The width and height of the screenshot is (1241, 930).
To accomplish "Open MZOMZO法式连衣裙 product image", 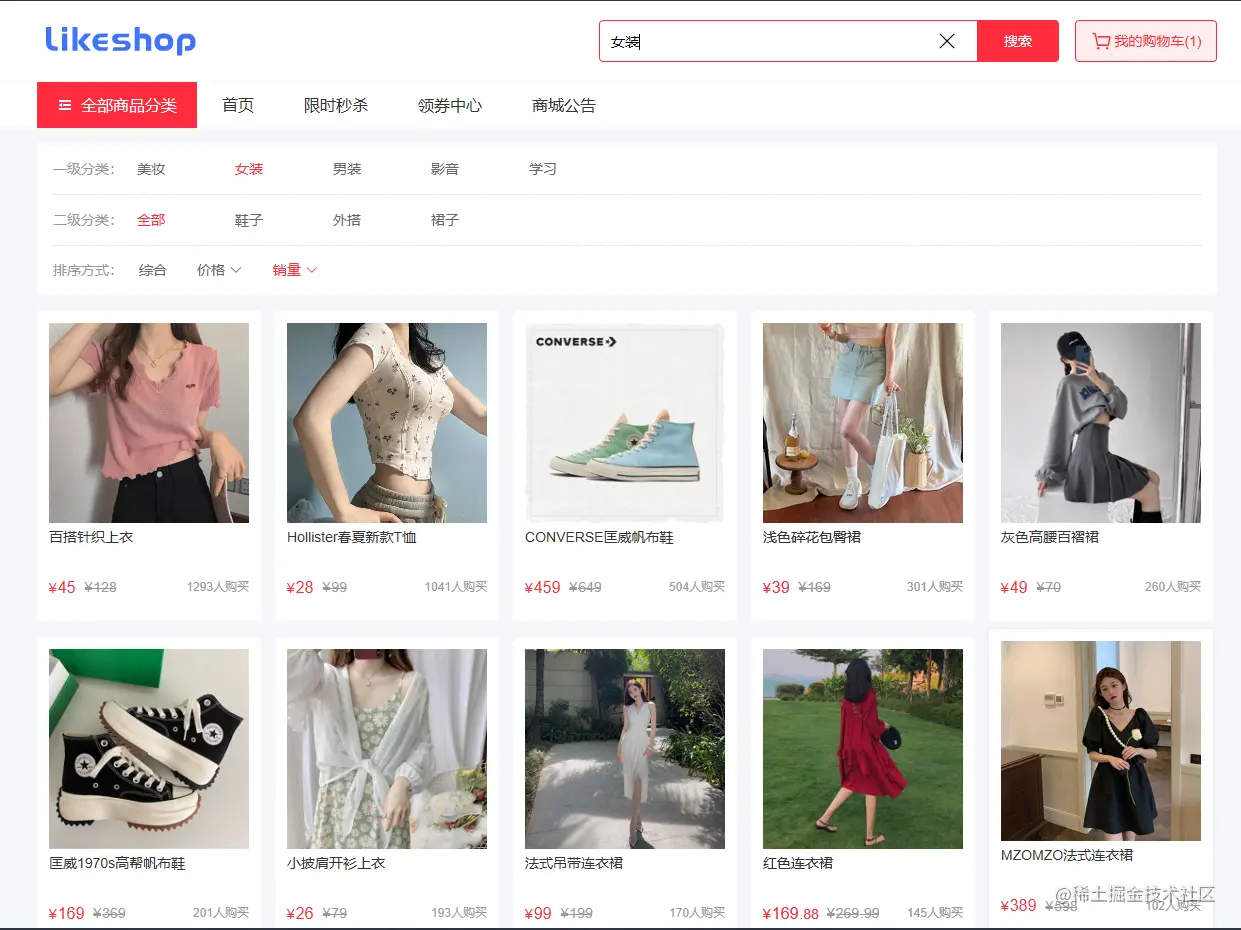I will point(1101,741).
